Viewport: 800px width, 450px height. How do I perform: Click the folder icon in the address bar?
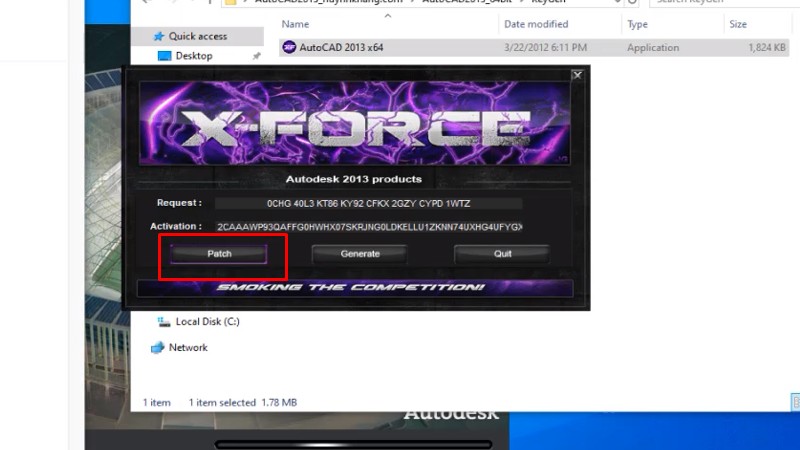[233, 3]
